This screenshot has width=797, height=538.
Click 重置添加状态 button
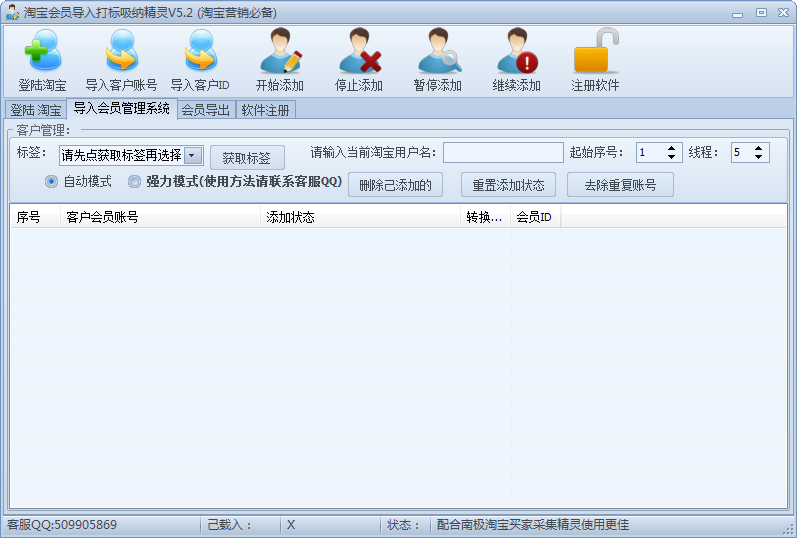508,185
